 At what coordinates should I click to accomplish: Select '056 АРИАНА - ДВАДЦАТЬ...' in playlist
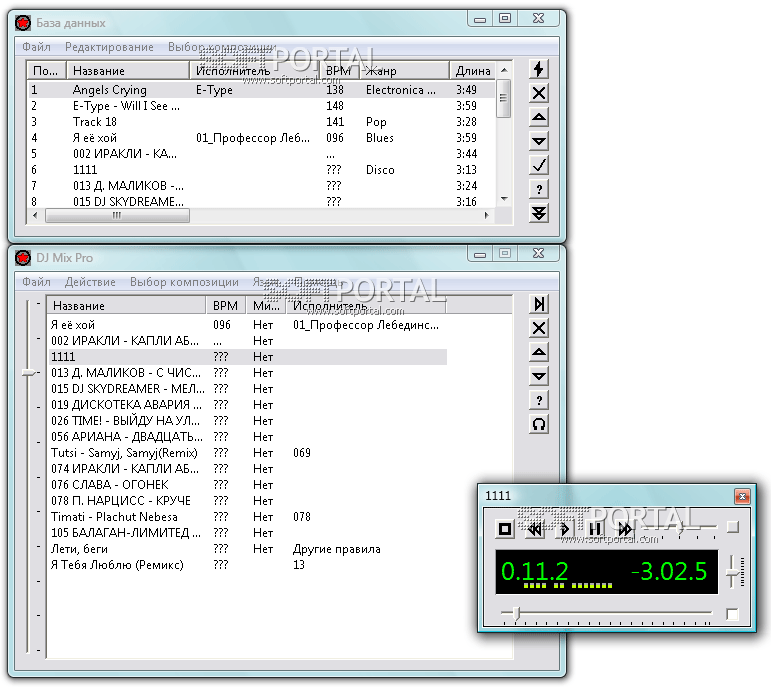coord(247,437)
